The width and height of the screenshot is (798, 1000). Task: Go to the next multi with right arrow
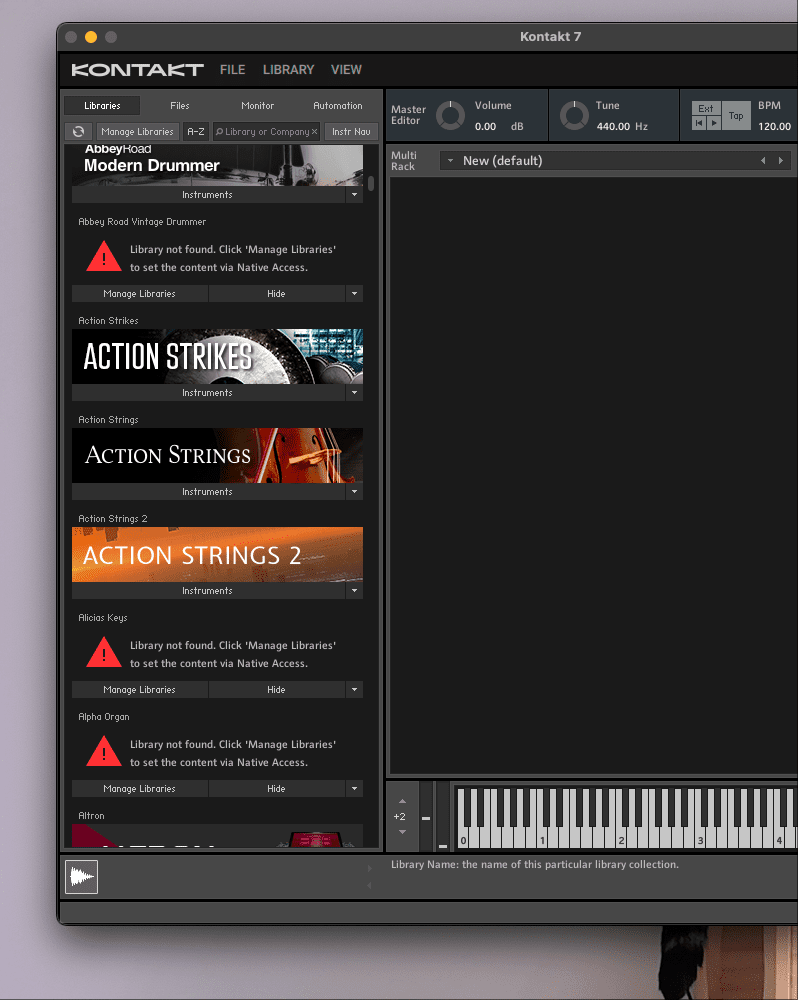pos(780,161)
